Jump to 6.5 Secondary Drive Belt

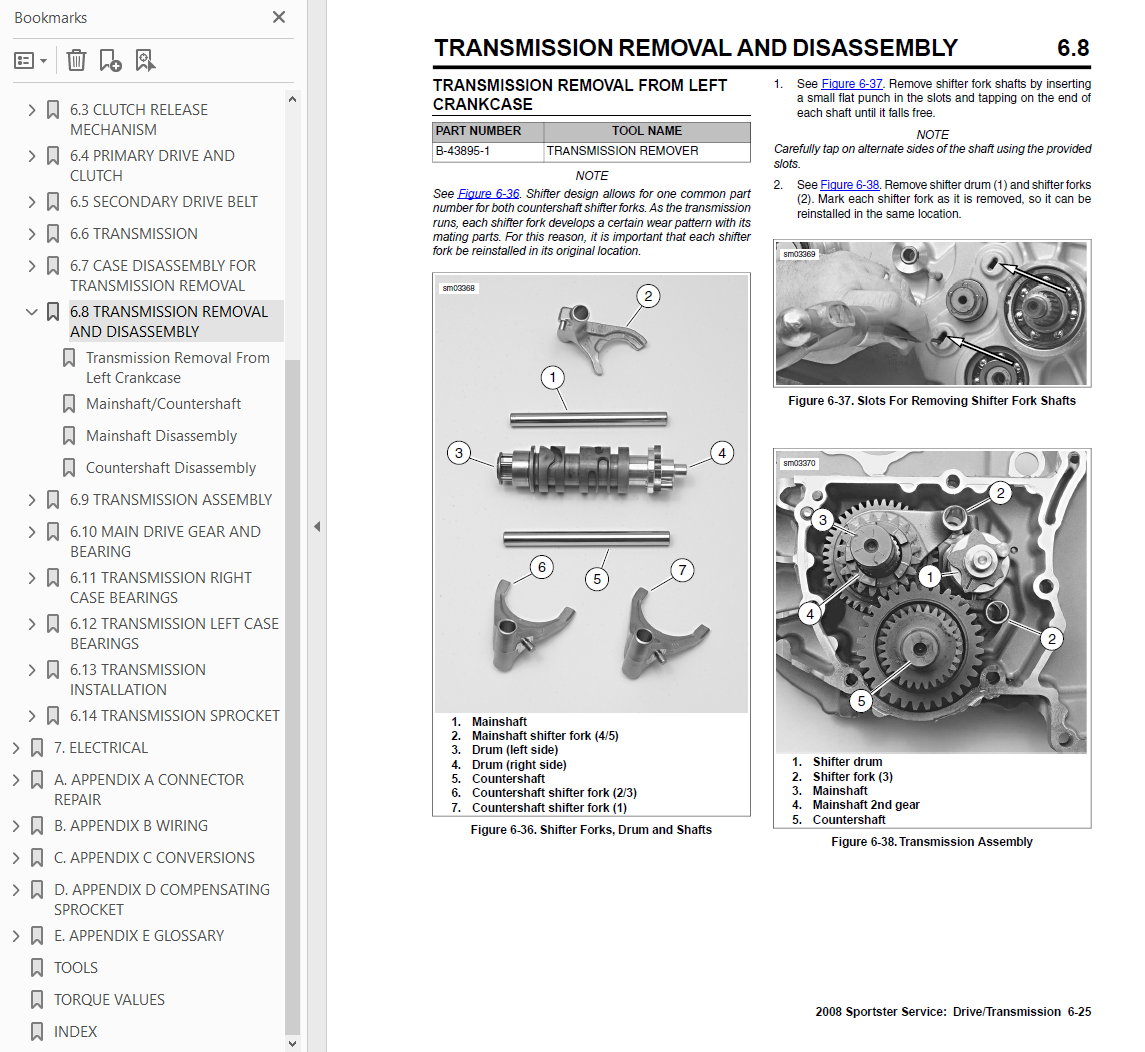point(164,202)
